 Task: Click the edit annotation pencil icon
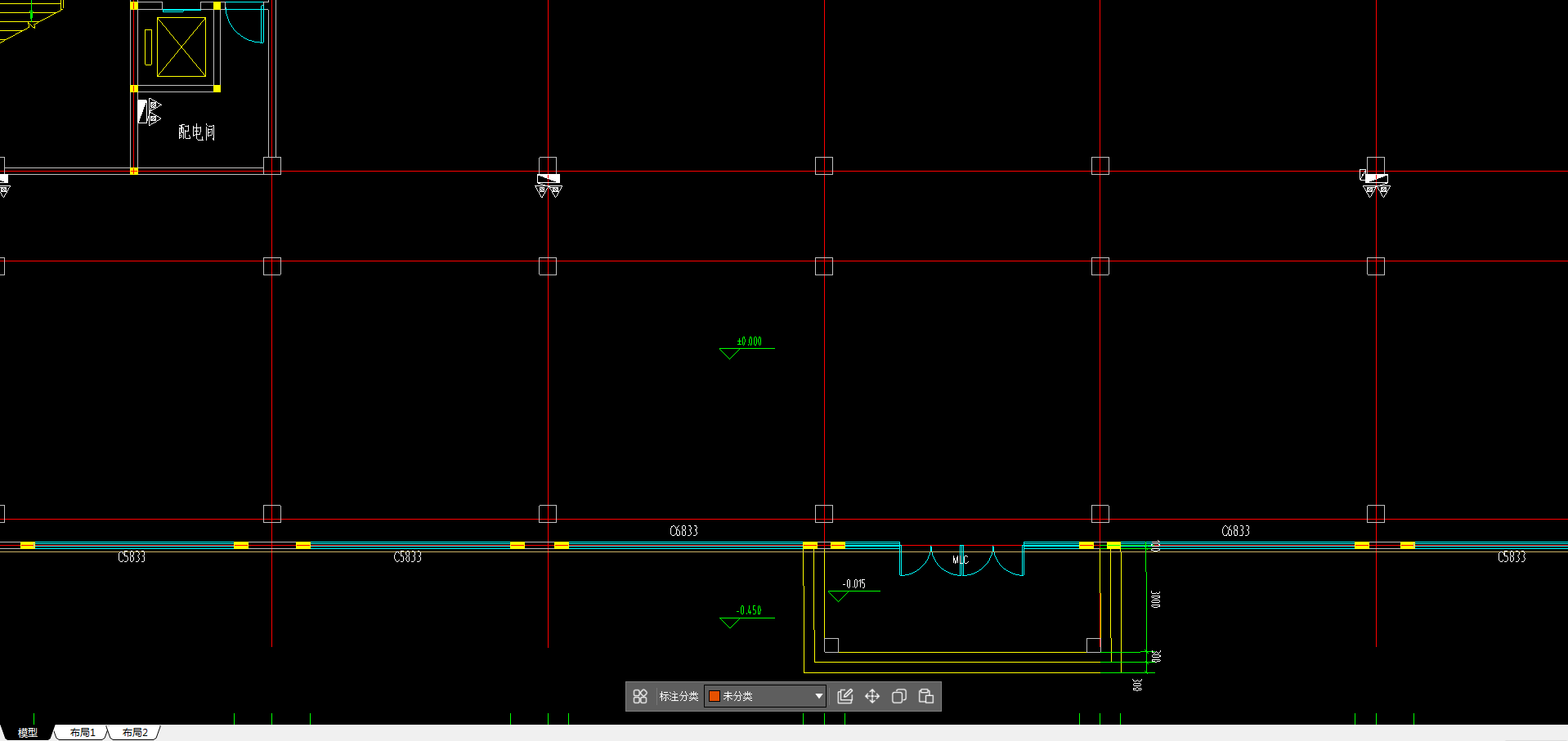click(845, 696)
